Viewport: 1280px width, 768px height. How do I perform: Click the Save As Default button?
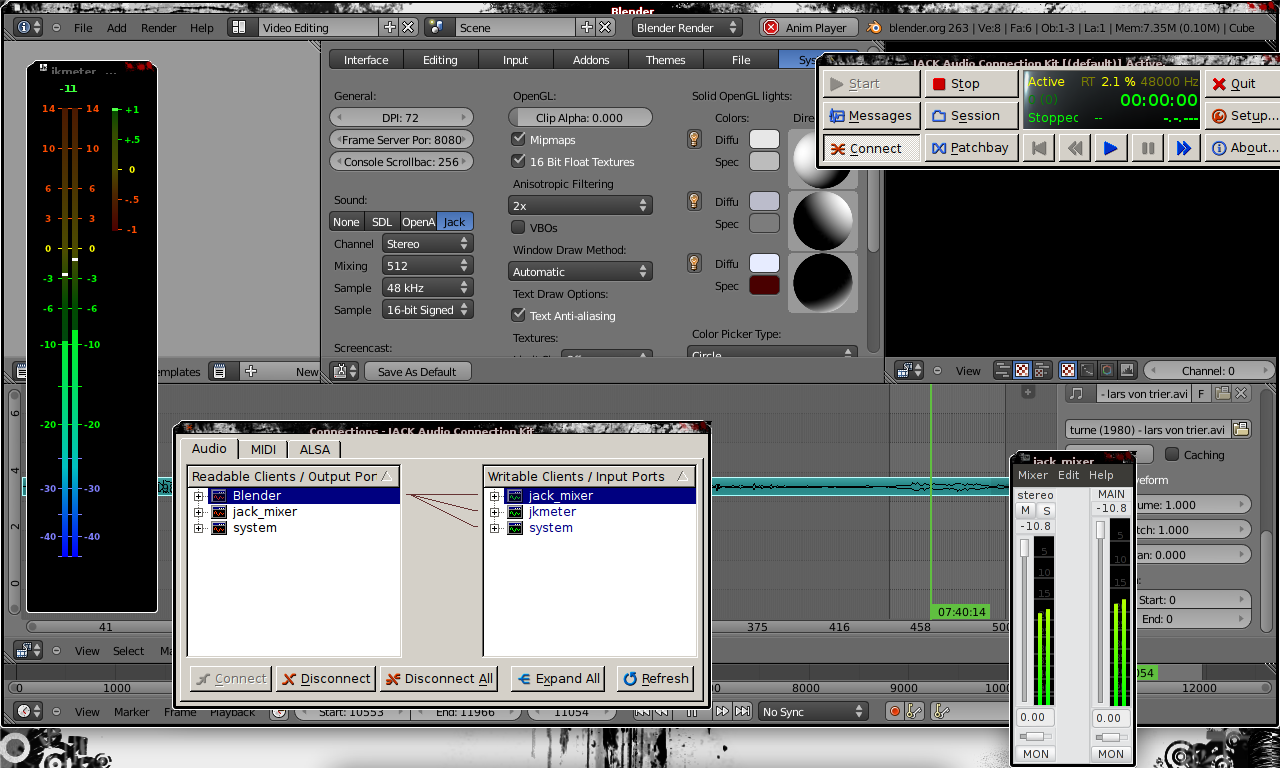(x=417, y=371)
